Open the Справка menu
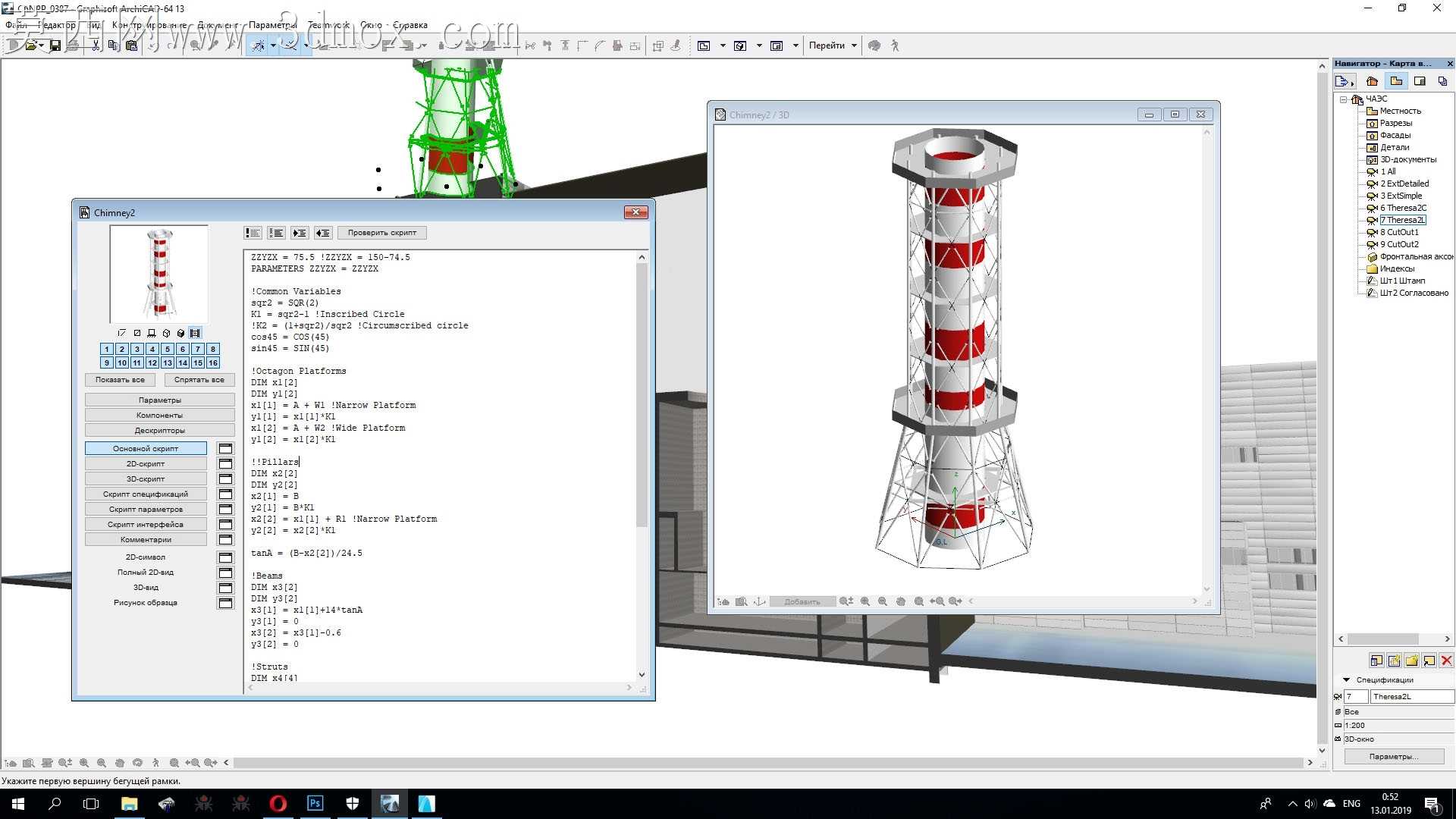The height and width of the screenshot is (819, 1456). [410, 25]
